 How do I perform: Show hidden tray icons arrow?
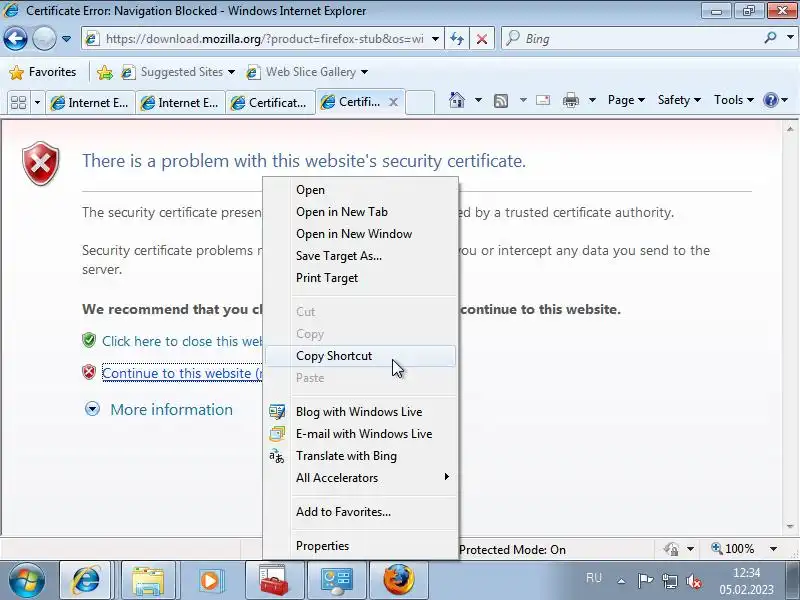click(x=621, y=581)
